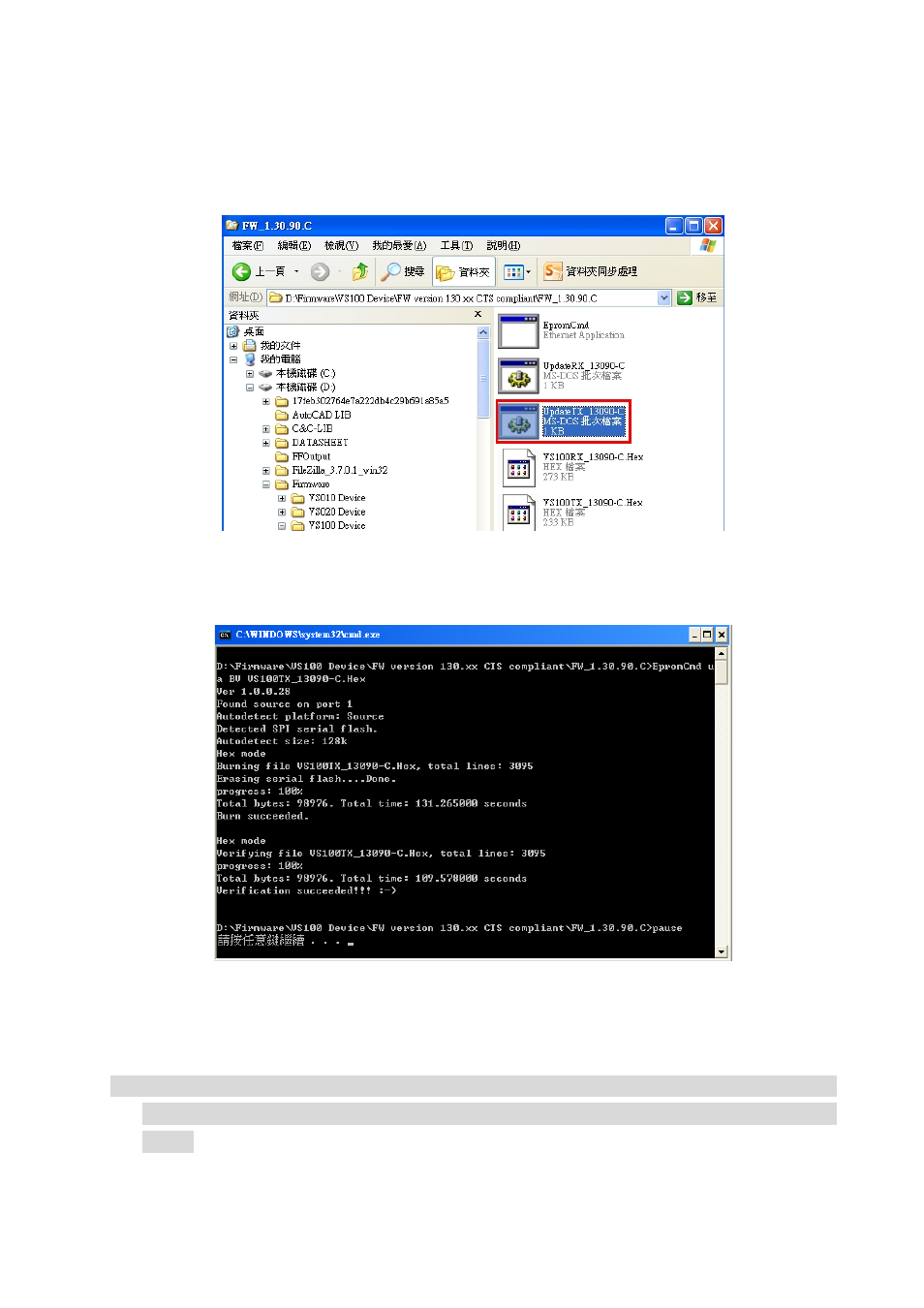Open the 編輯(E) Edit menu
Image resolution: width=924 pixels, height=1308 pixels.
(294, 246)
